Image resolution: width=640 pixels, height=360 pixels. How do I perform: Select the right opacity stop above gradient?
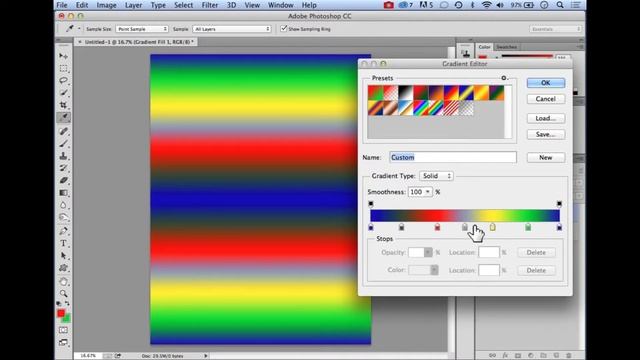click(x=559, y=204)
